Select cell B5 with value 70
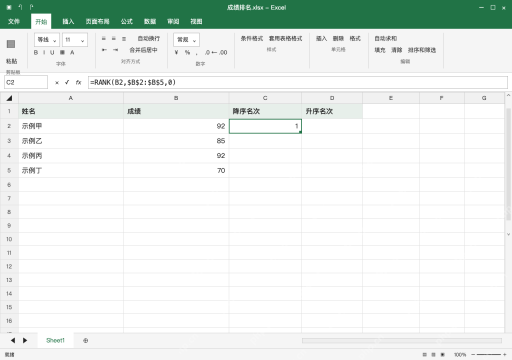 176,171
